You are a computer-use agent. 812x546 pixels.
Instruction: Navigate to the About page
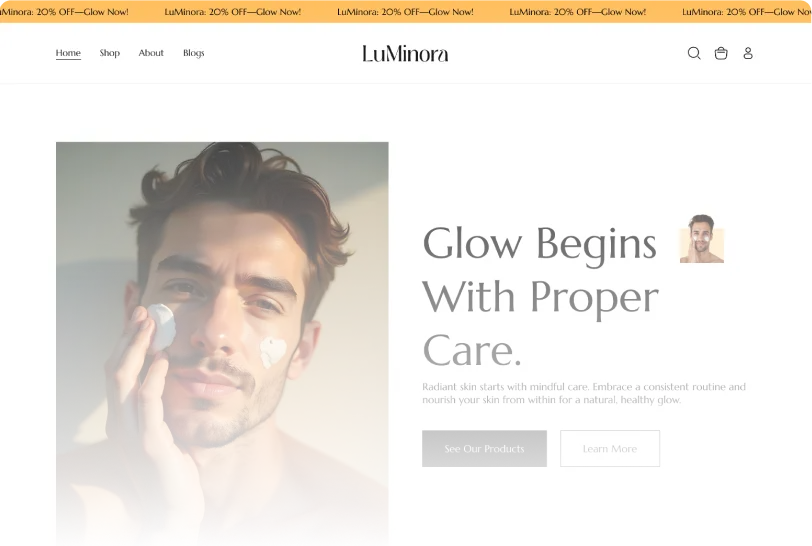click(x=151, y=53)
